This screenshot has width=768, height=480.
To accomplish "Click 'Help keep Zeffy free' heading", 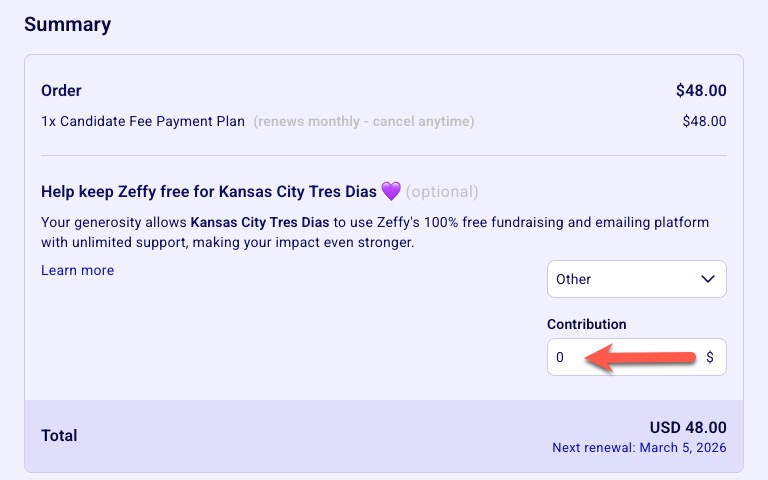I will point(208,191).
